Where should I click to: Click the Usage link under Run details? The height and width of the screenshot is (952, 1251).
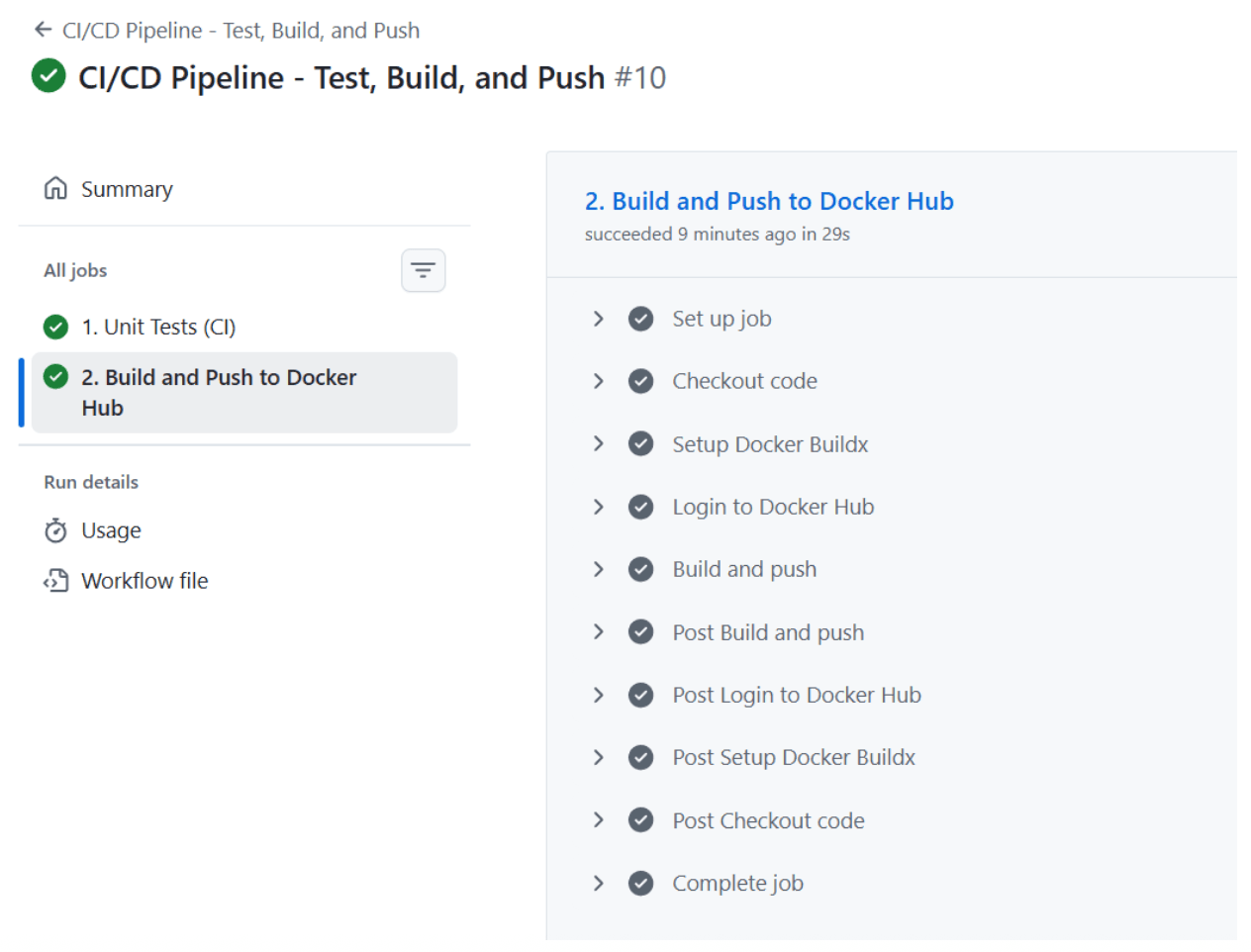111,530
